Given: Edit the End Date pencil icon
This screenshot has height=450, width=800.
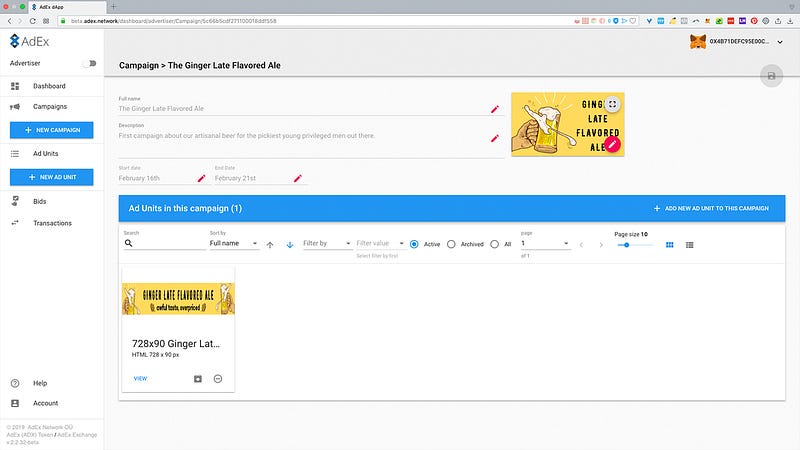Looking at the screenshot, I should click(297, 178).
